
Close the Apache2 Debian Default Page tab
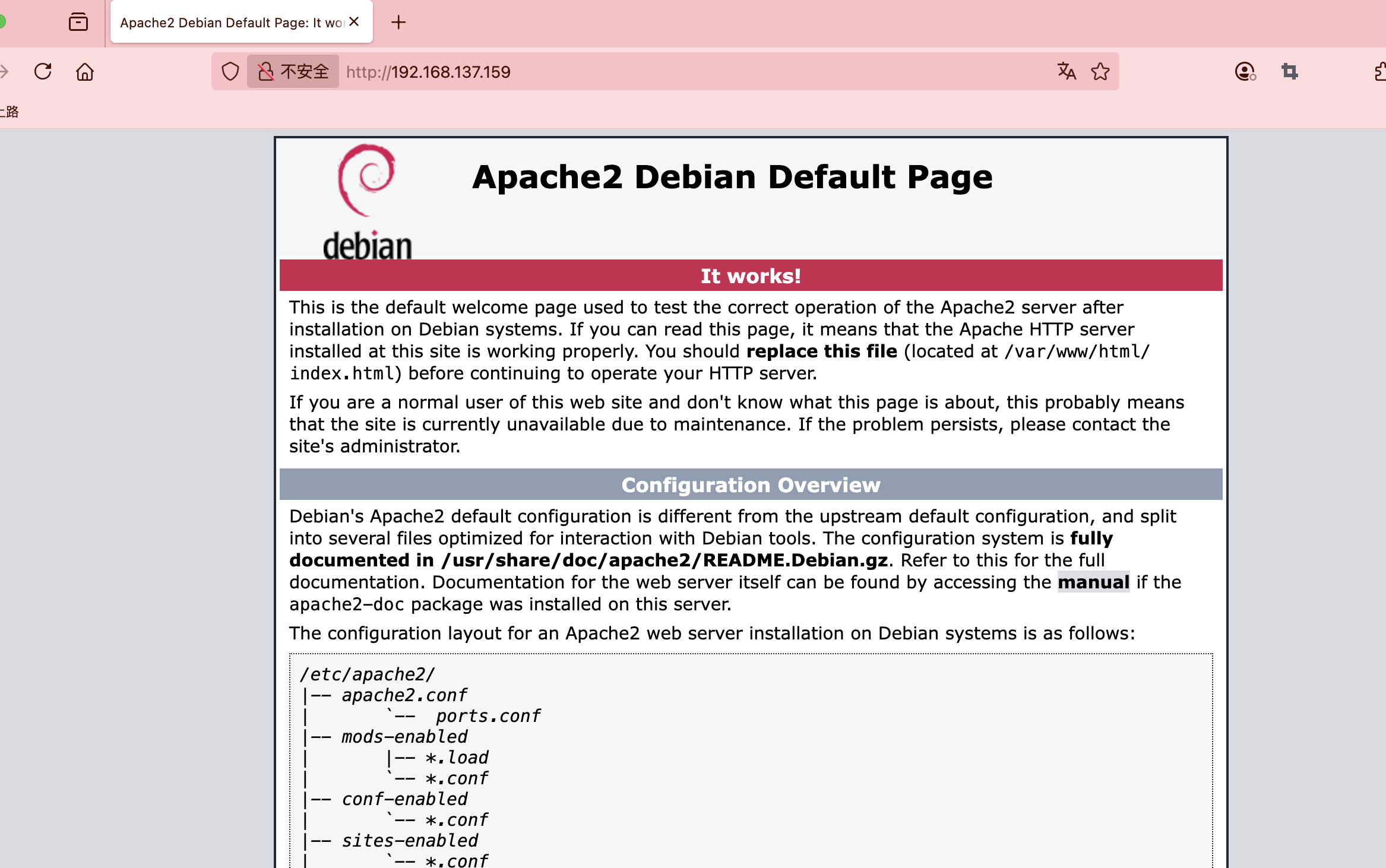point(355,21)
